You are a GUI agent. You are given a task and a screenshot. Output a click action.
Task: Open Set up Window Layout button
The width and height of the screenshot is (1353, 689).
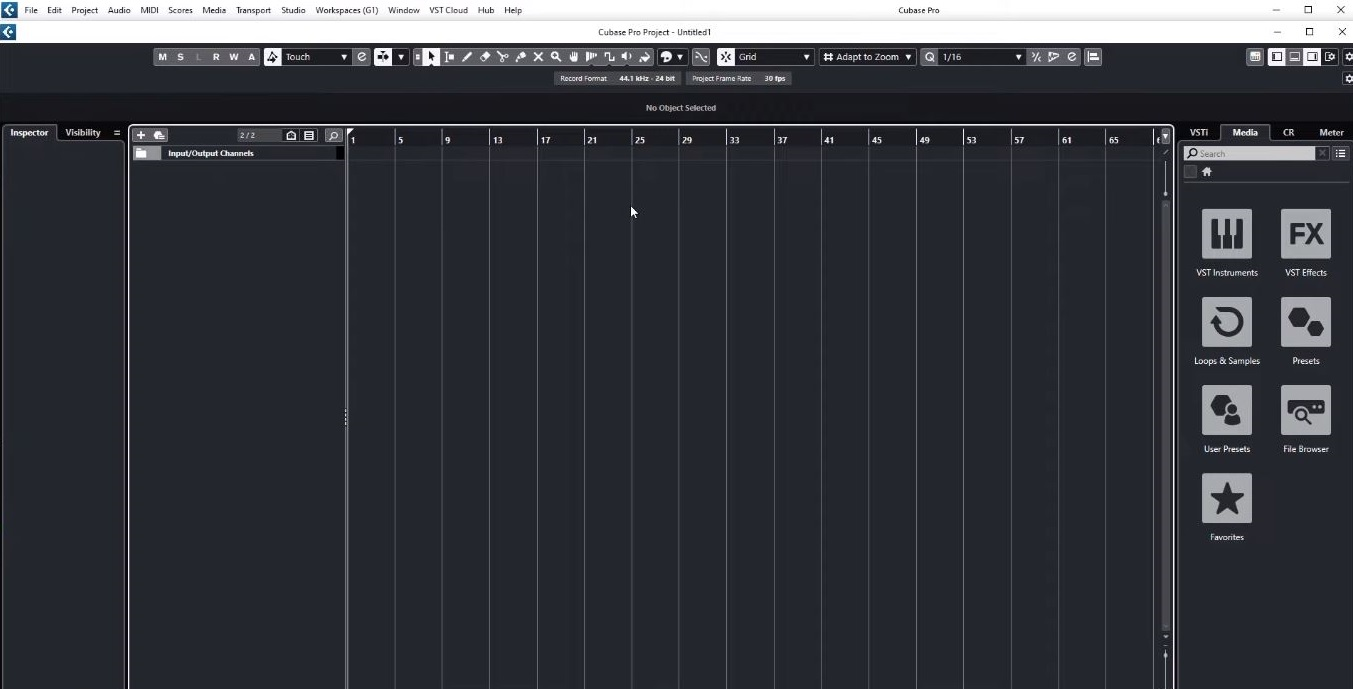click(1330, 57)
